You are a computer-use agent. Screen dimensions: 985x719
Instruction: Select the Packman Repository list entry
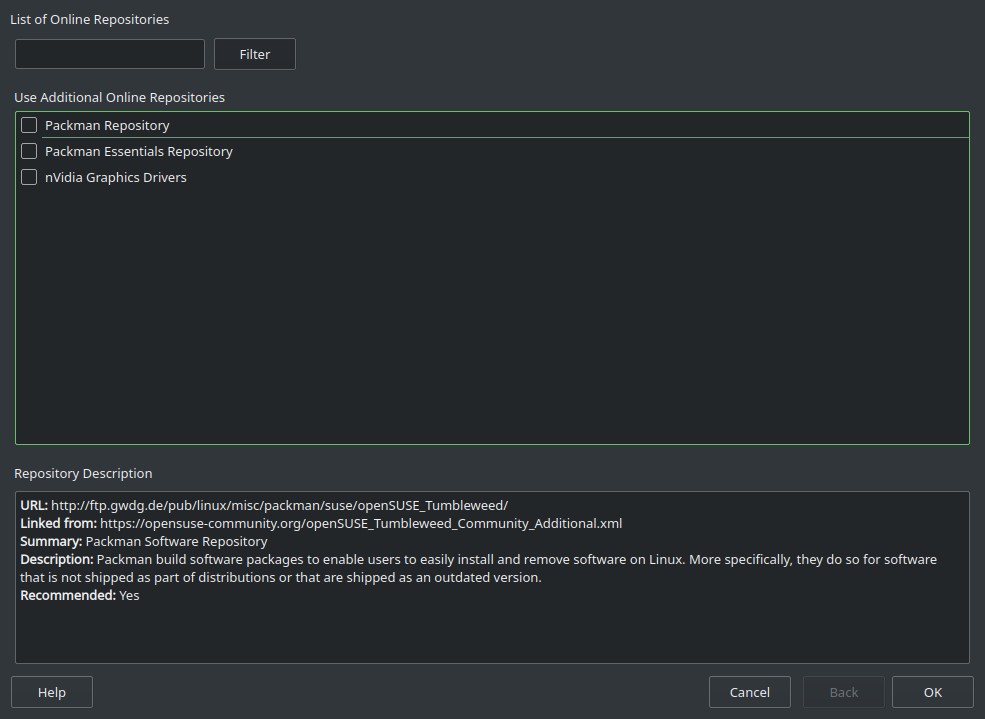tap(107, 124)
